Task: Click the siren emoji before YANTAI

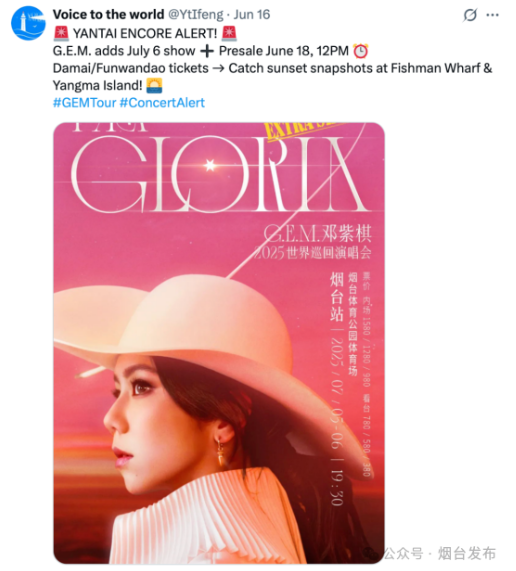Action: tap(61, 33)
